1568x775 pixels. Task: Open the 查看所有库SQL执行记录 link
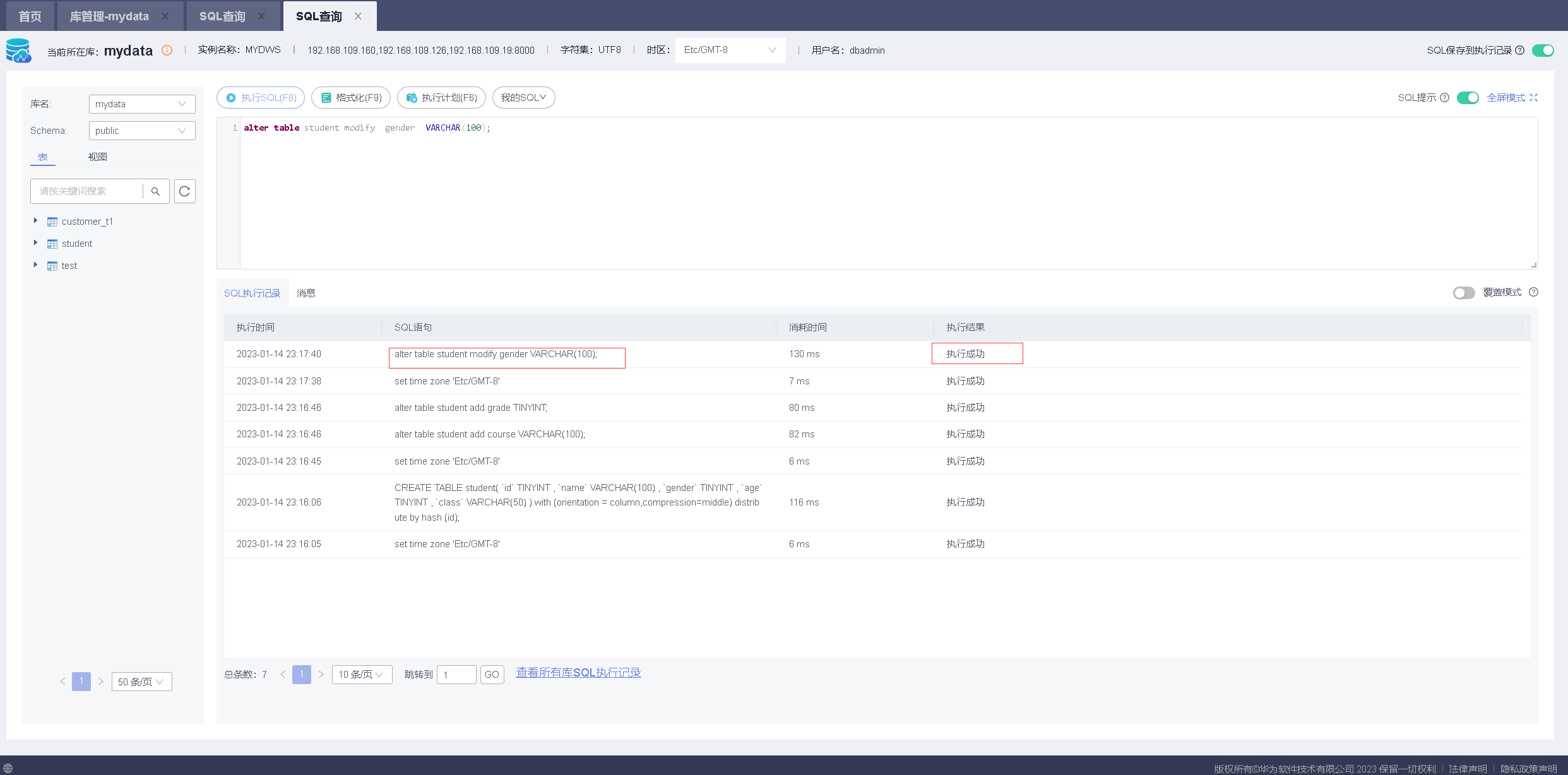[578, 673]
